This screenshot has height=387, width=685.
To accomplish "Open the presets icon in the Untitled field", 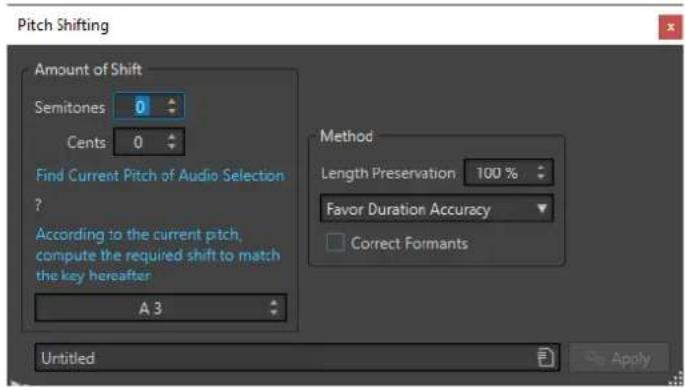I will [x=545, y=358].
